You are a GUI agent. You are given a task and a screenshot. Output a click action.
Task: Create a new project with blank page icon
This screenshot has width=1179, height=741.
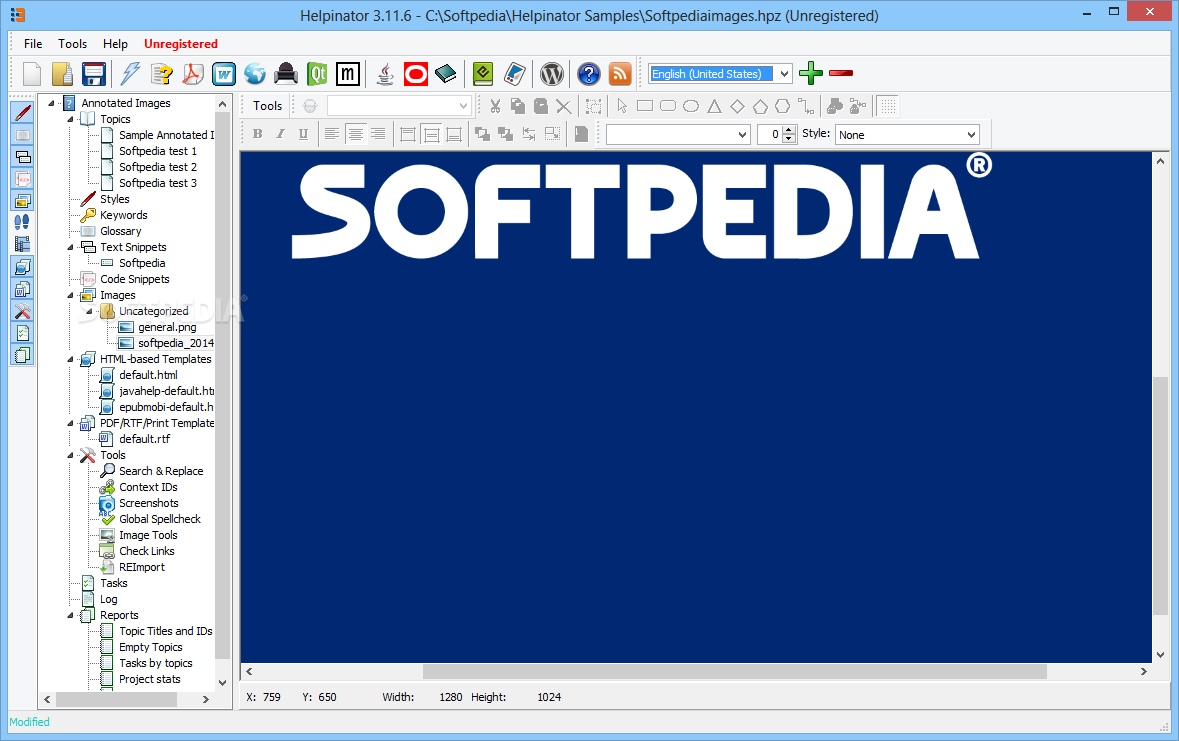pos(32,74)
